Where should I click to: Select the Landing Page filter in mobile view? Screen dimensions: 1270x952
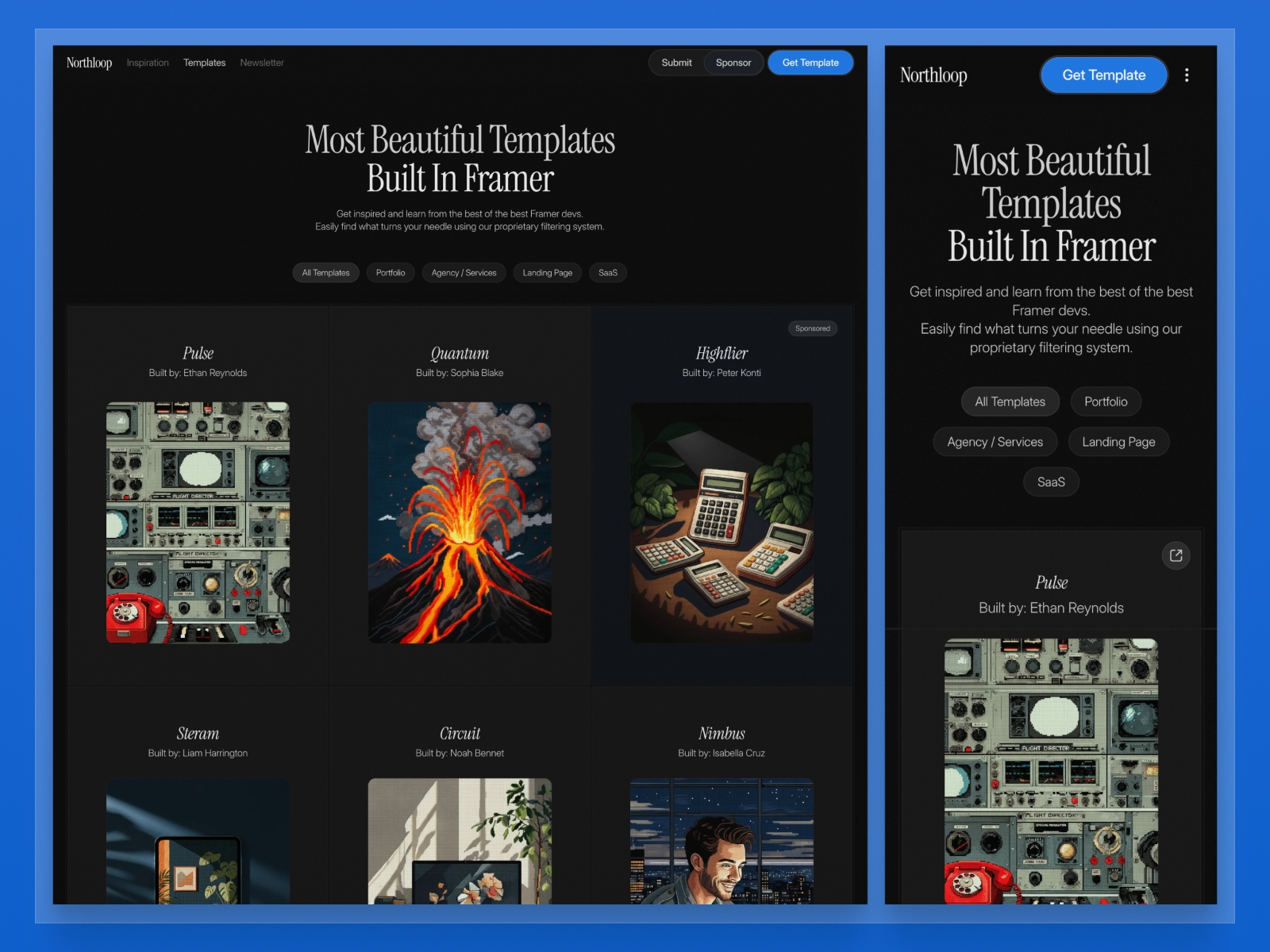point(1118,442)
